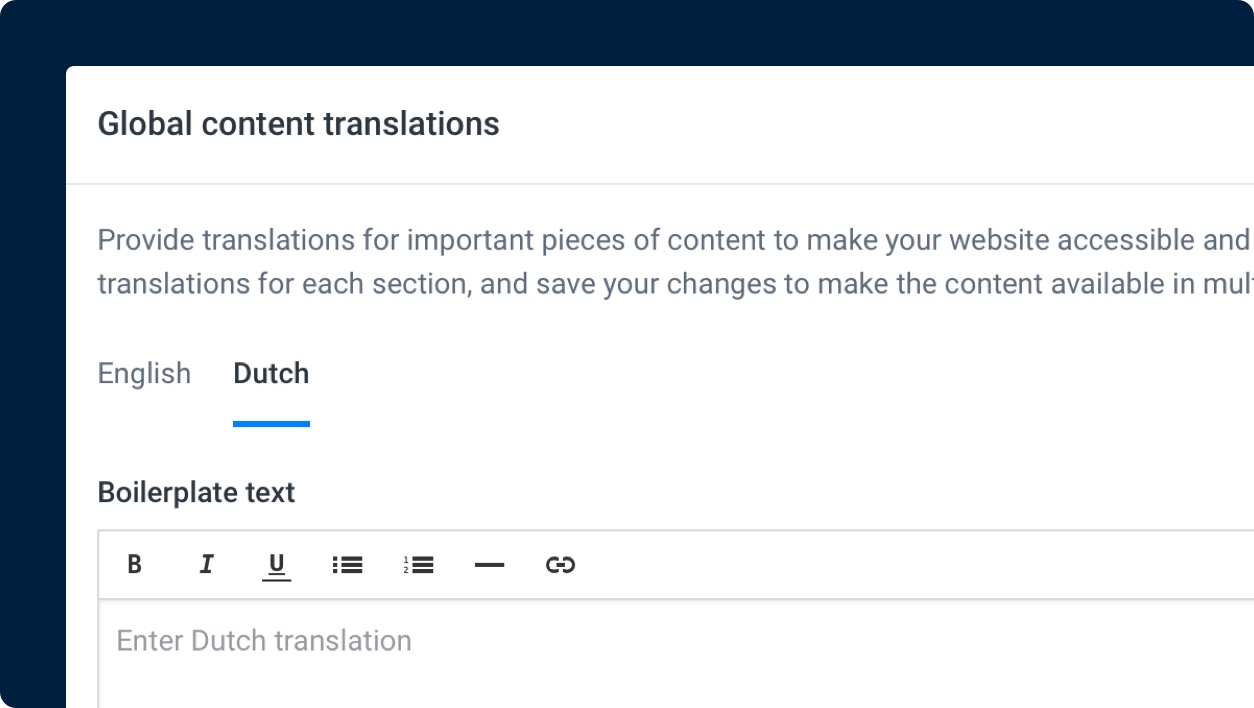Insert a horizontal rule divider
The width and height of the screenshot is (1254, 708).
pos(489,565)
